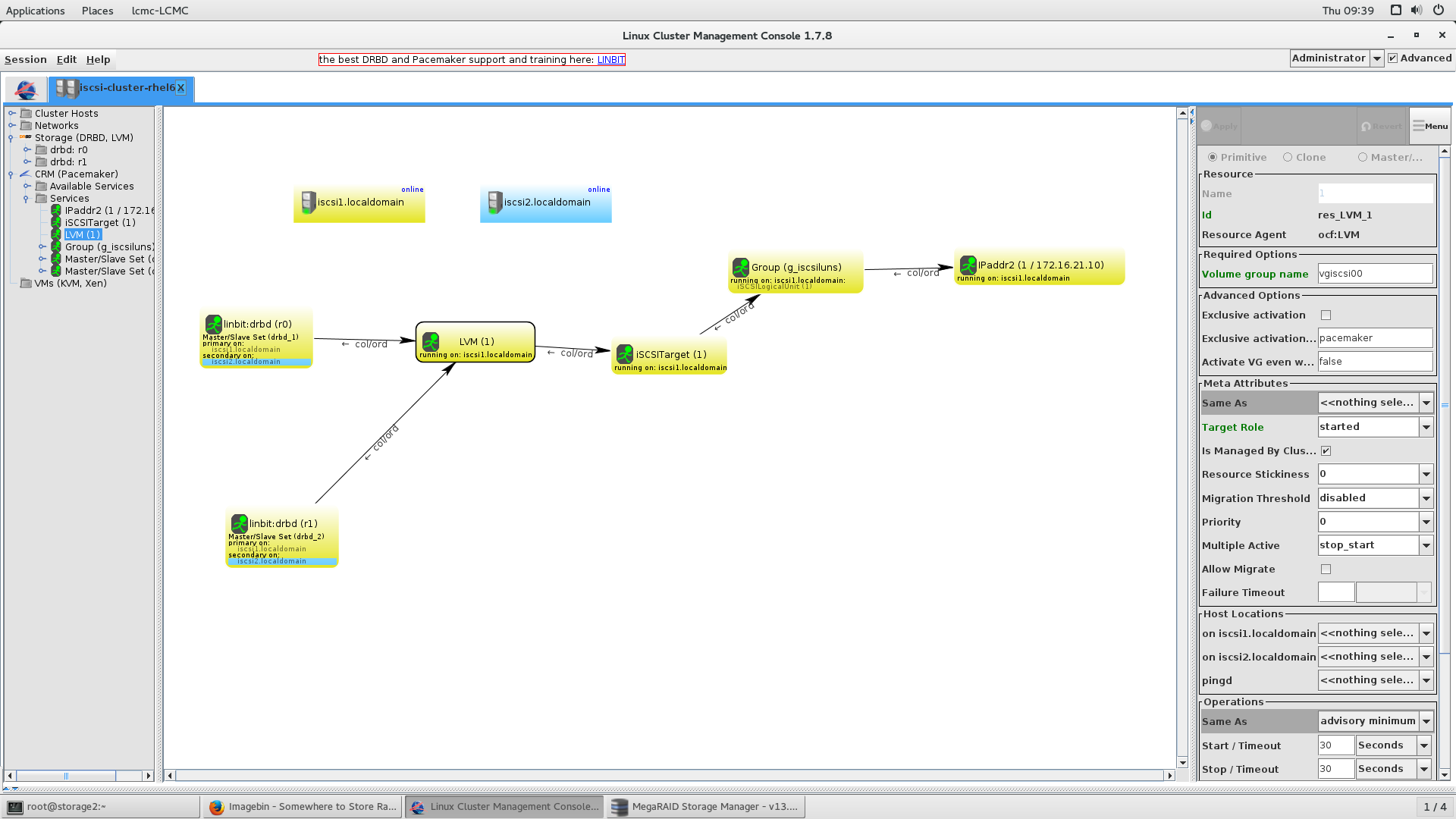Click the linbit:drbd (r1) resource icon
The height and width of the screenshot is (819, 1456).
click(239, 523)
